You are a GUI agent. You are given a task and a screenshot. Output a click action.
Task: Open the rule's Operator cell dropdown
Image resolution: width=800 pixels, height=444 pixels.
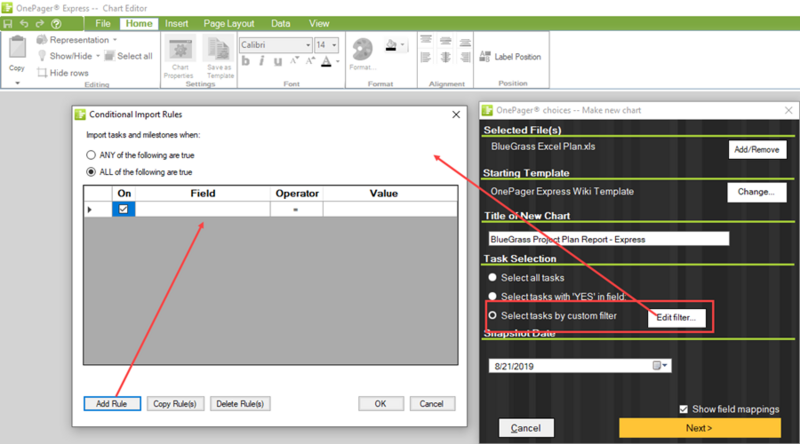(296, 209)
